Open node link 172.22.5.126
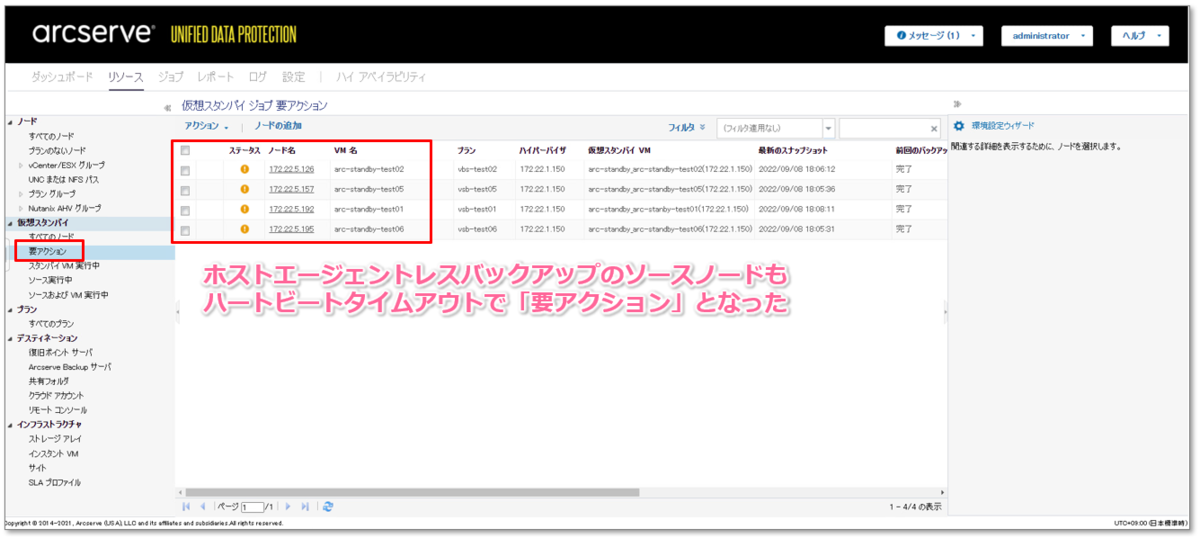This screenshot has height=538, width=1200. pyautogui.click(x=291, y=169)
